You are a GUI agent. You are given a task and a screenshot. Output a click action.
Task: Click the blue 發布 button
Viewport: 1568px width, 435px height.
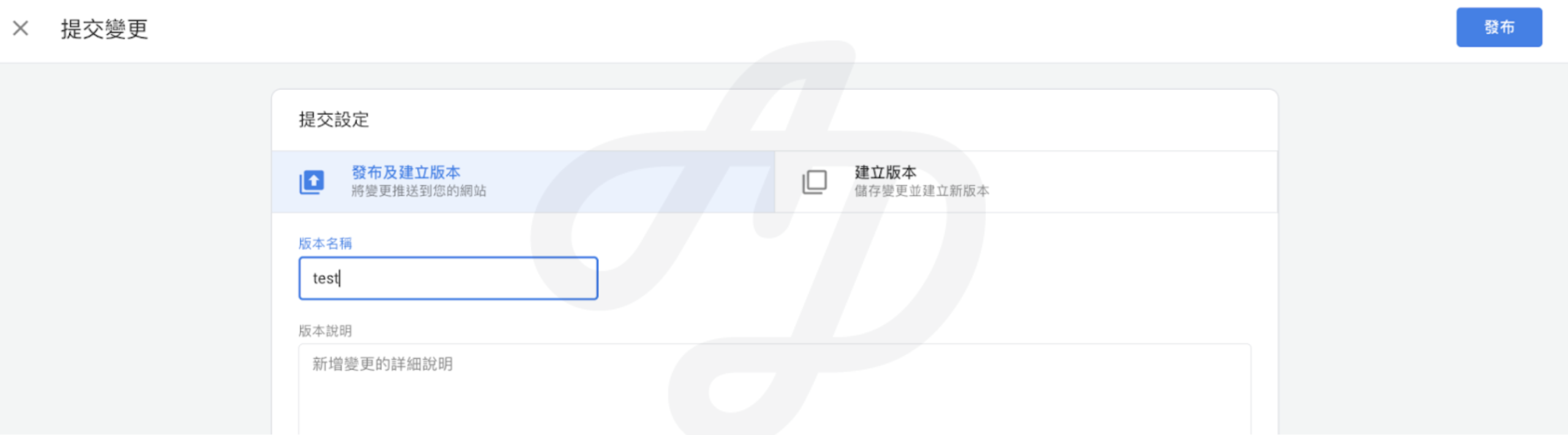pos(1499,28)
